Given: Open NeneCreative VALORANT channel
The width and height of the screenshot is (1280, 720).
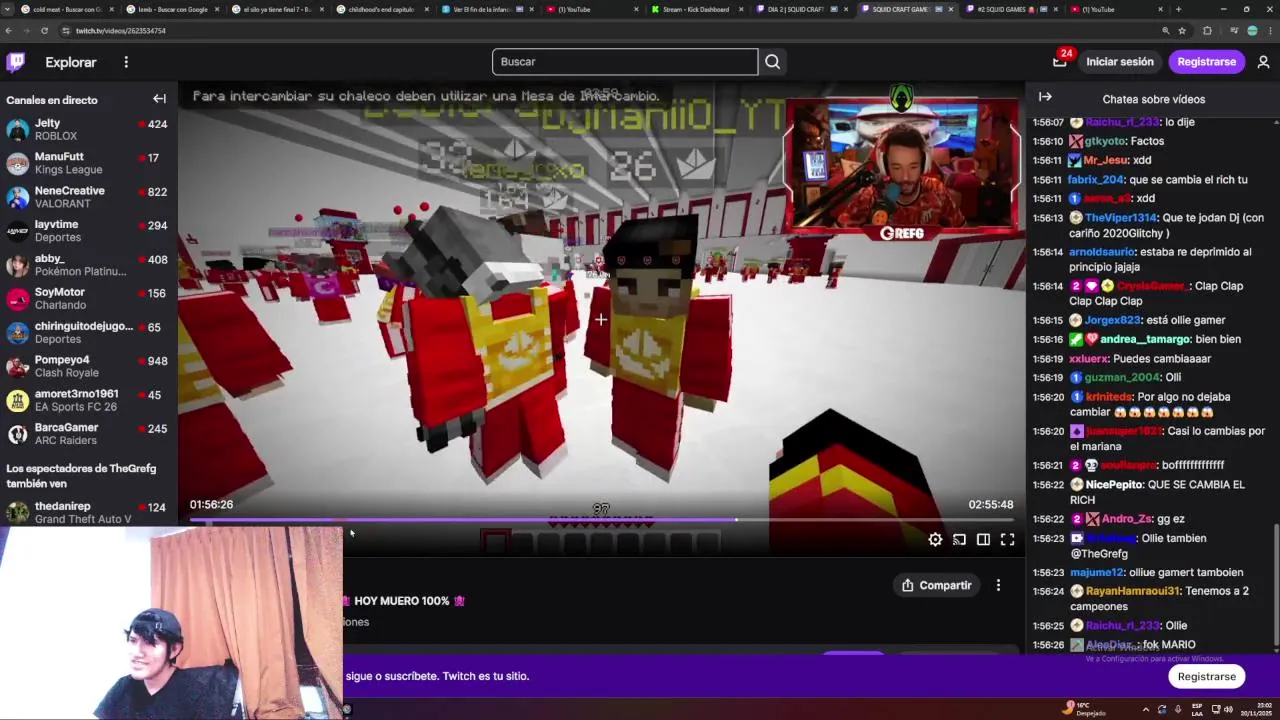Looking at the screenshot, I should pos(88,198).
